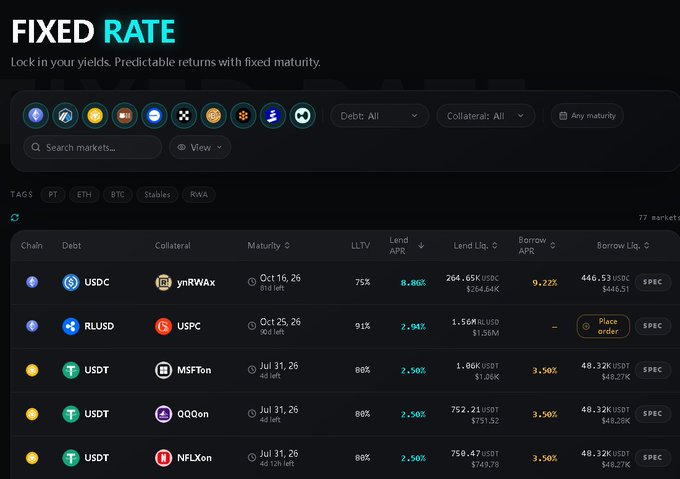Click the RLUSD token icon
Viewport: 680px width, 479px height.
[71, 326]
